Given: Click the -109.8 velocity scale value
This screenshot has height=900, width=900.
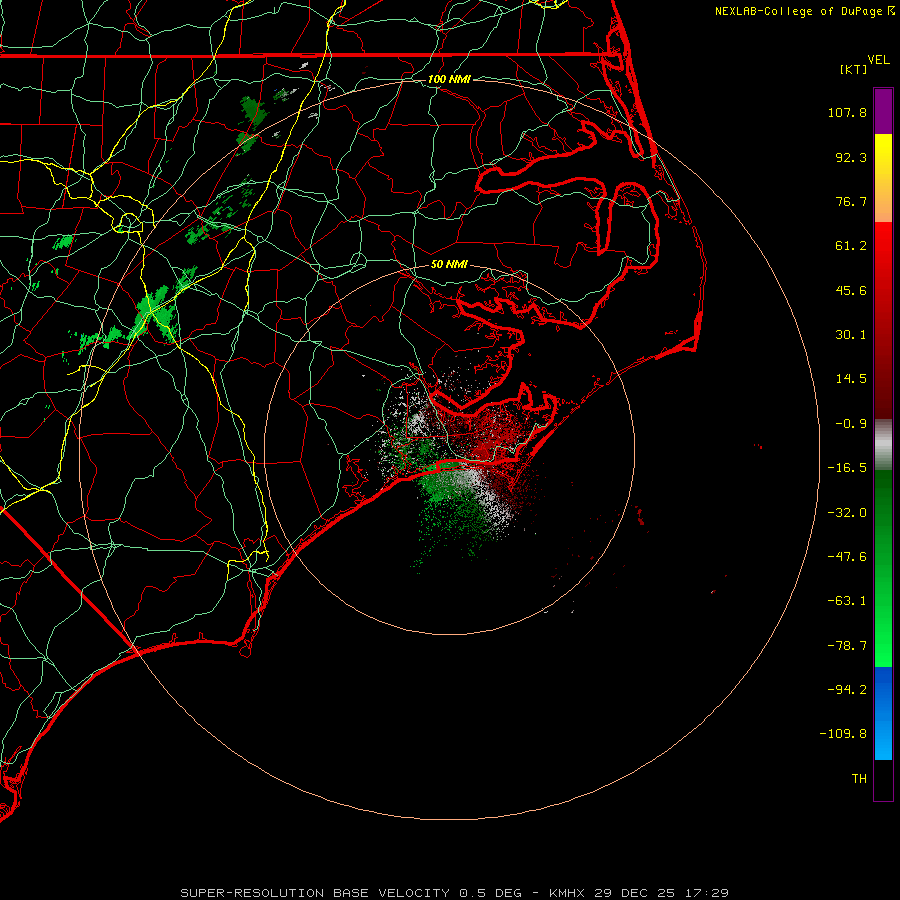Looking at the screenshot, I should pyautogui.click(x=843, y=734).
